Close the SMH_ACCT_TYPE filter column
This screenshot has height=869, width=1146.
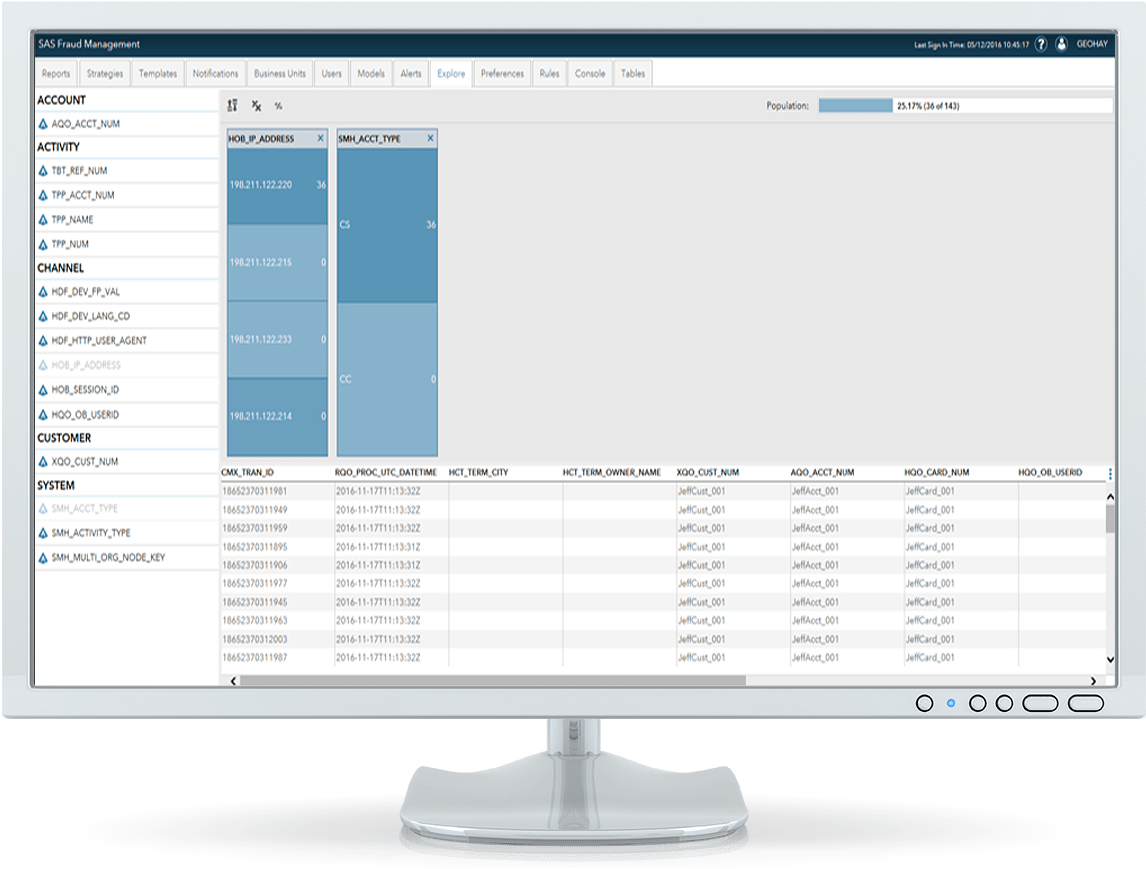pyautogui.click(x=430, y=138)
